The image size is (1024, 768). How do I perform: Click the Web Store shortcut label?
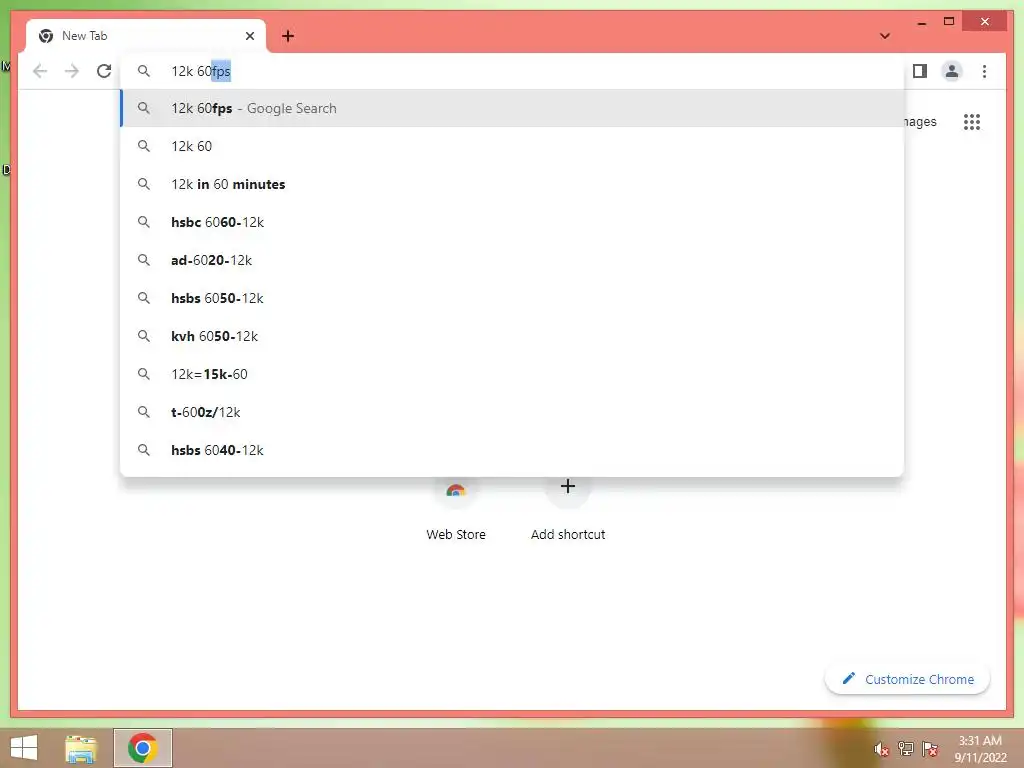tap(456, 534)
